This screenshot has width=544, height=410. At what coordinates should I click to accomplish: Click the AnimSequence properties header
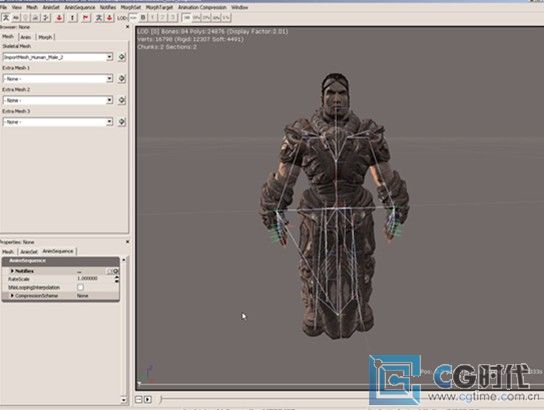click(61, 261)
